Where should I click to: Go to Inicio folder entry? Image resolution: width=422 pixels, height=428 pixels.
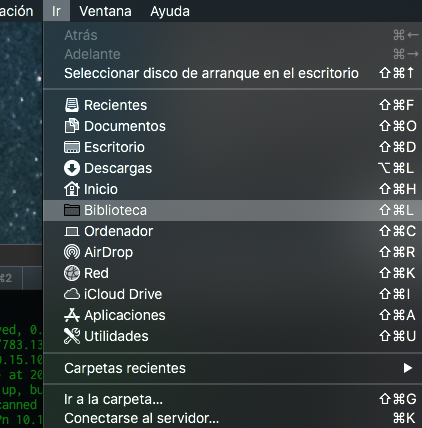click(x=232, y=189)
